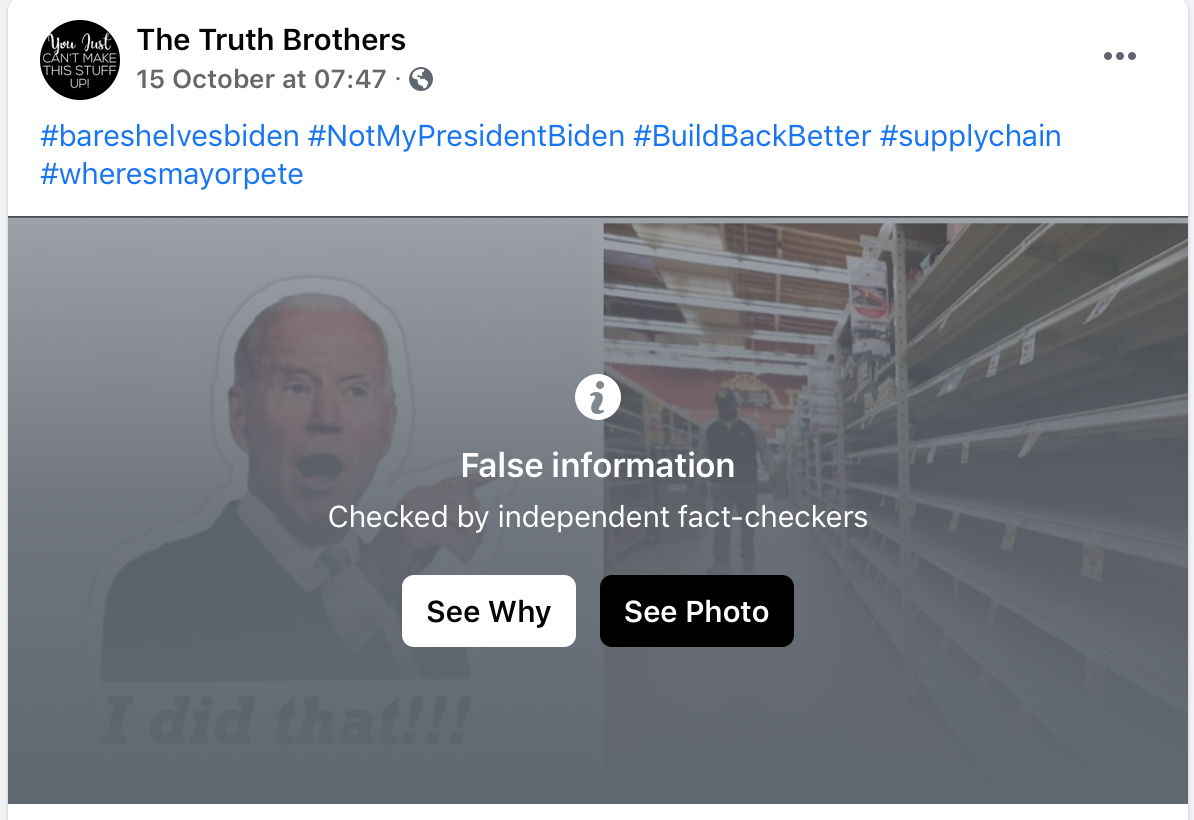
Task: Click the 15 October at 07:47 timestamp
Action: (260, 78)
